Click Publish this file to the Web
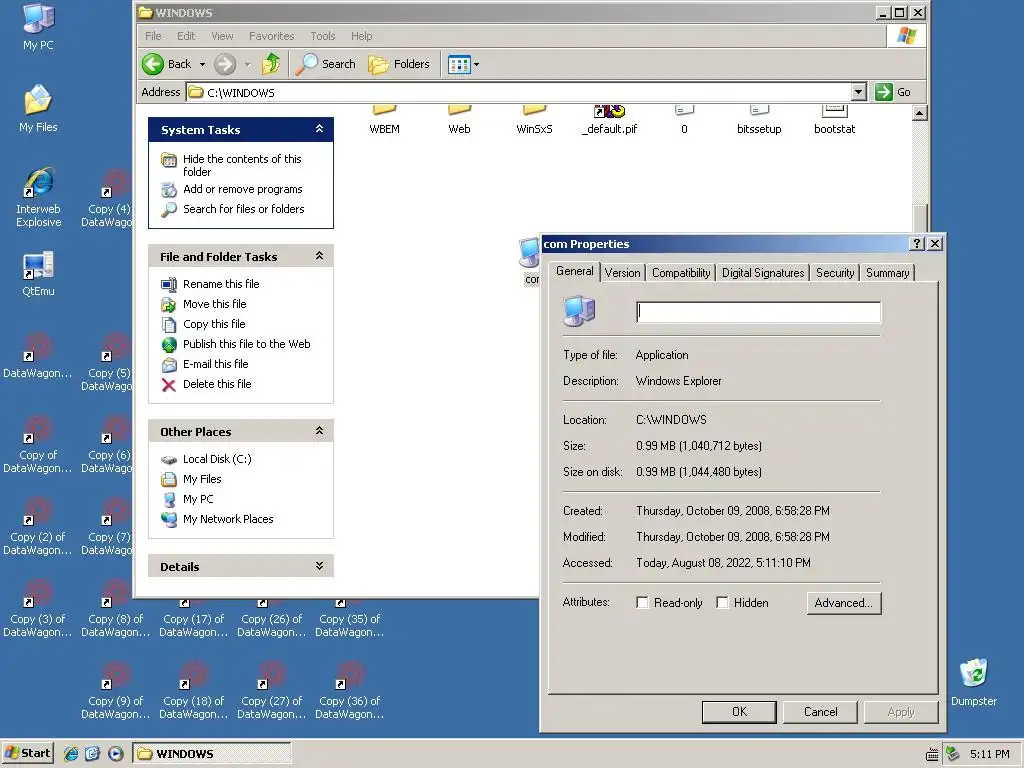The width and height of the screenshot is (1024, 768). tap(246, 344)
